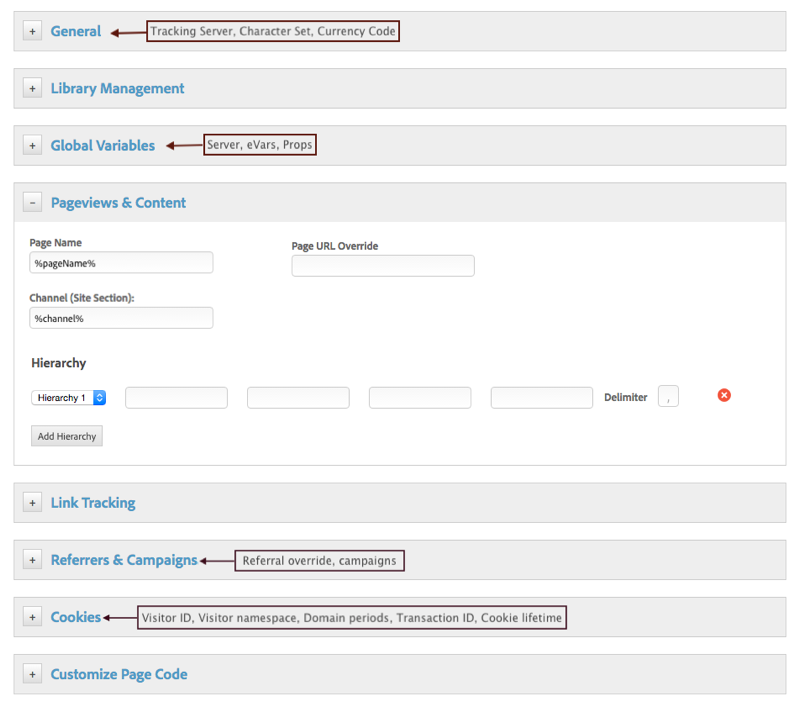Click the Delimiter comma field
Viewport: 805px width, 702px height.
(x=667, y=395)
